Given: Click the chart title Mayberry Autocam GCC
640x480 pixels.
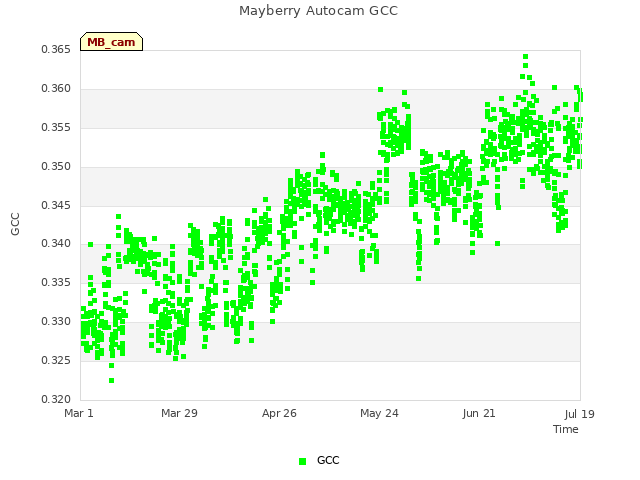Looking at the screenshot, I should tap(318, 11).
